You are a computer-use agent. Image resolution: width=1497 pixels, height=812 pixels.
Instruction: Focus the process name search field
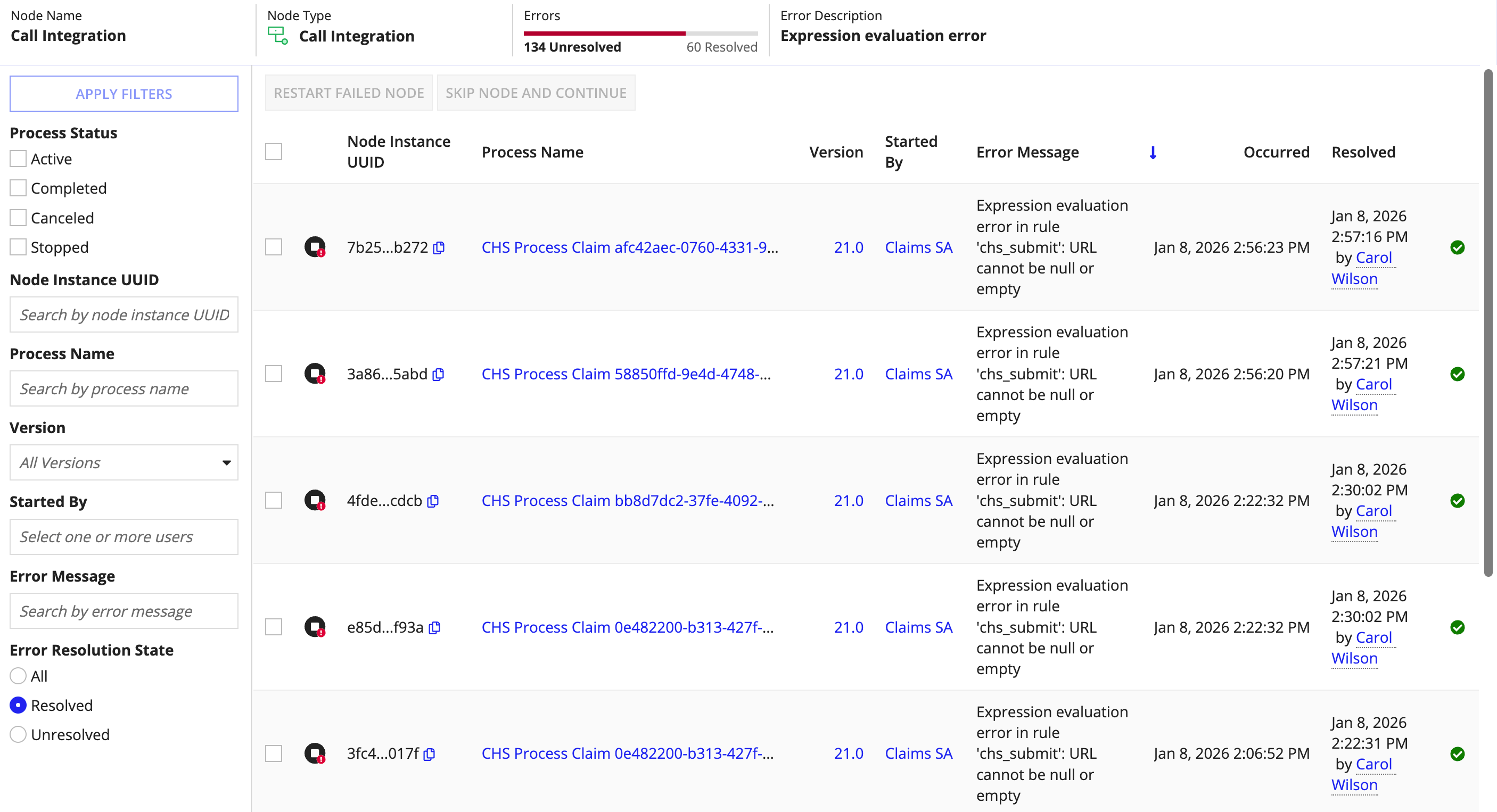[x=124, y=388]
